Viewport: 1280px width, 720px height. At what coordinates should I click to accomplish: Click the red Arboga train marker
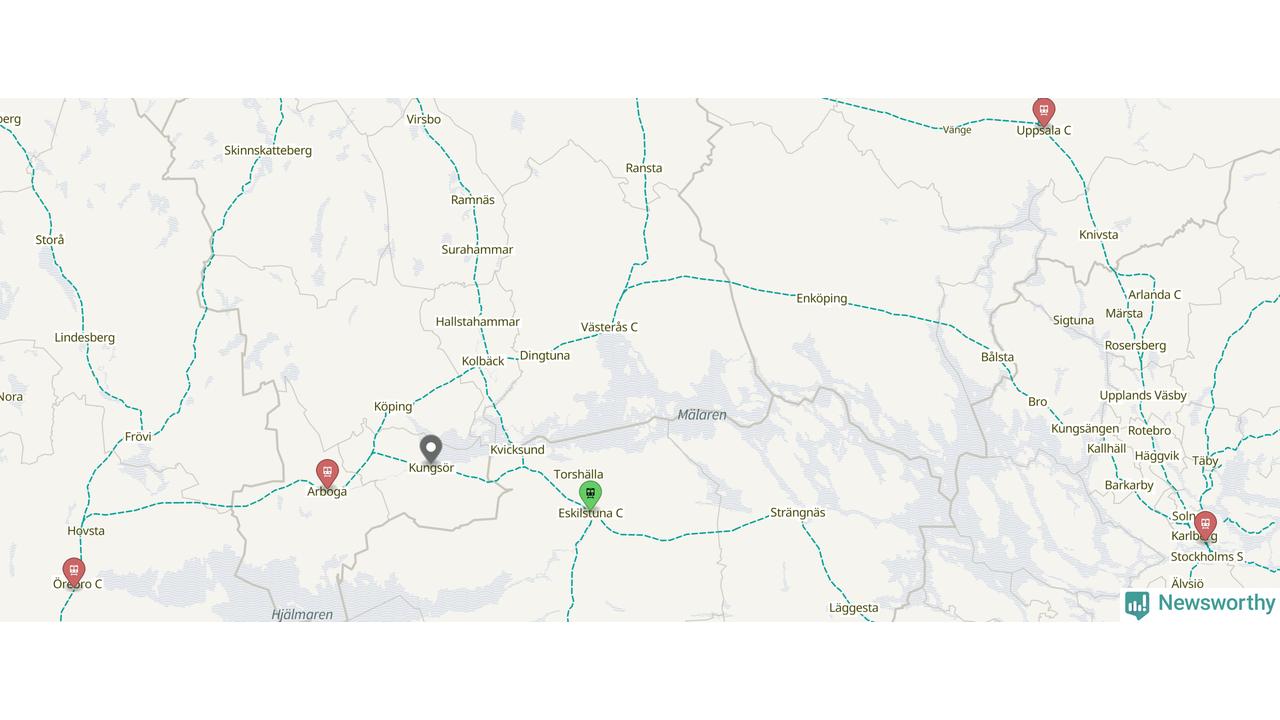(x=327, y=474)
